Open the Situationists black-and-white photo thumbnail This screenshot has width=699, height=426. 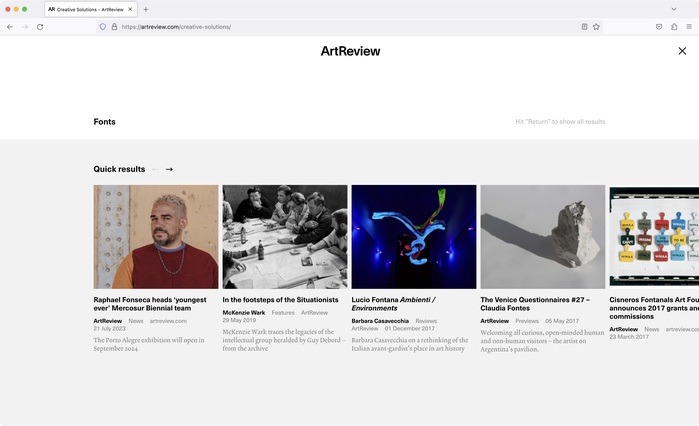pyautogui.click(x=285, y=237)
